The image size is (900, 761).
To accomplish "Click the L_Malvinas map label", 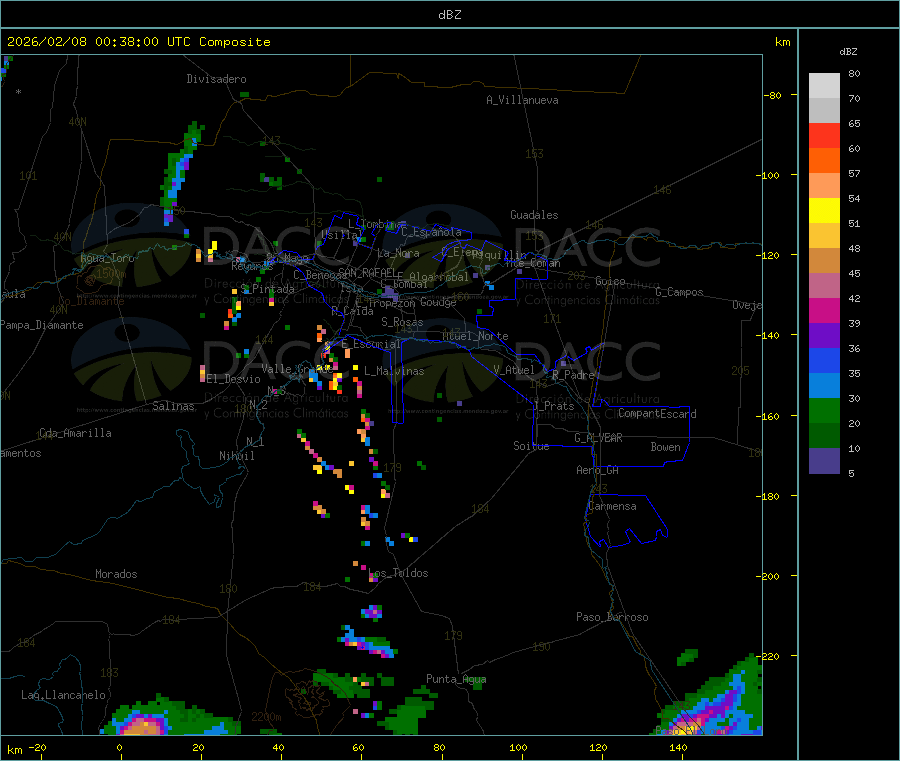I will (x=394, y=371).
